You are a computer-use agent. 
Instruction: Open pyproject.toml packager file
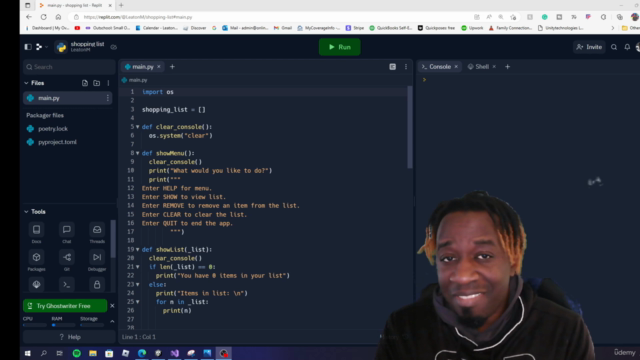pyautogui.click(x=57, y=142)
